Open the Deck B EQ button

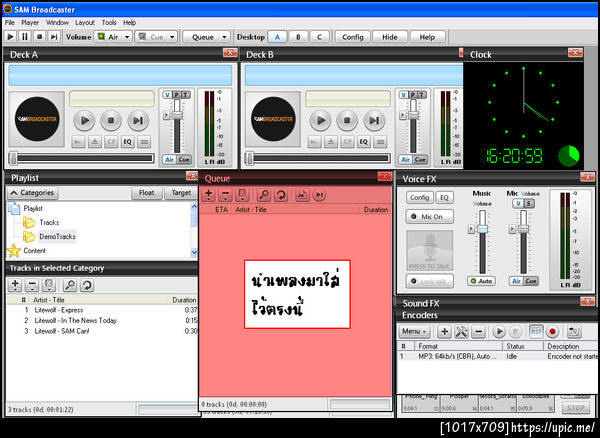point(364,142)
